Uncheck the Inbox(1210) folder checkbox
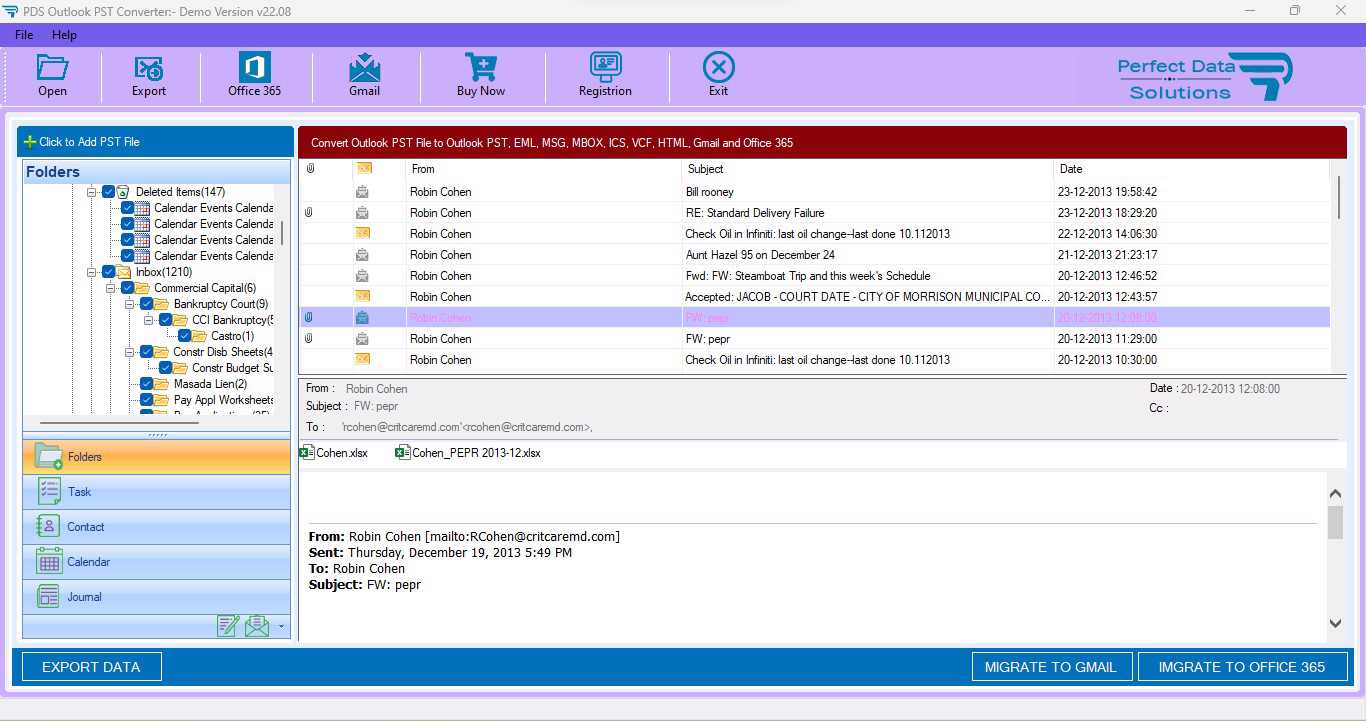The image size is (1366, 721). (x=108, y=272)
